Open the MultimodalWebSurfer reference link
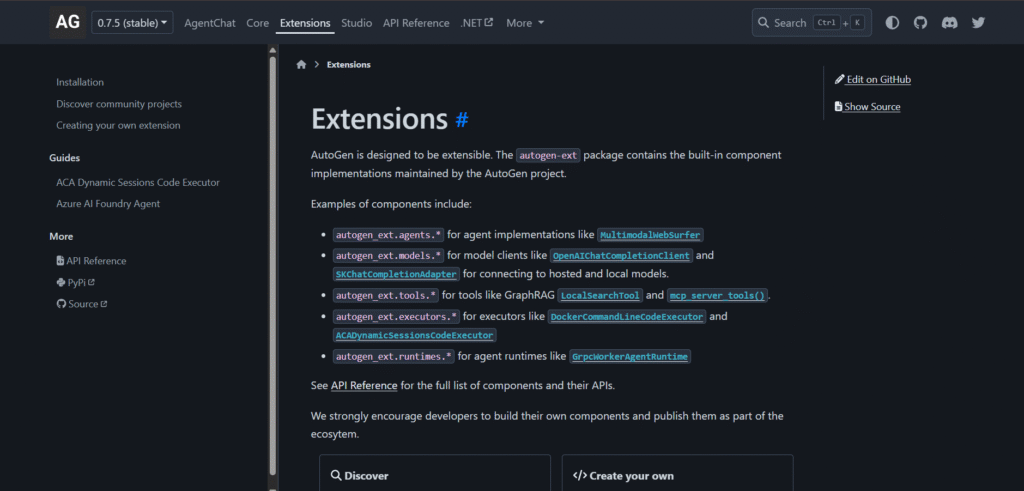The image size is (1024, 491). [650, 235]
